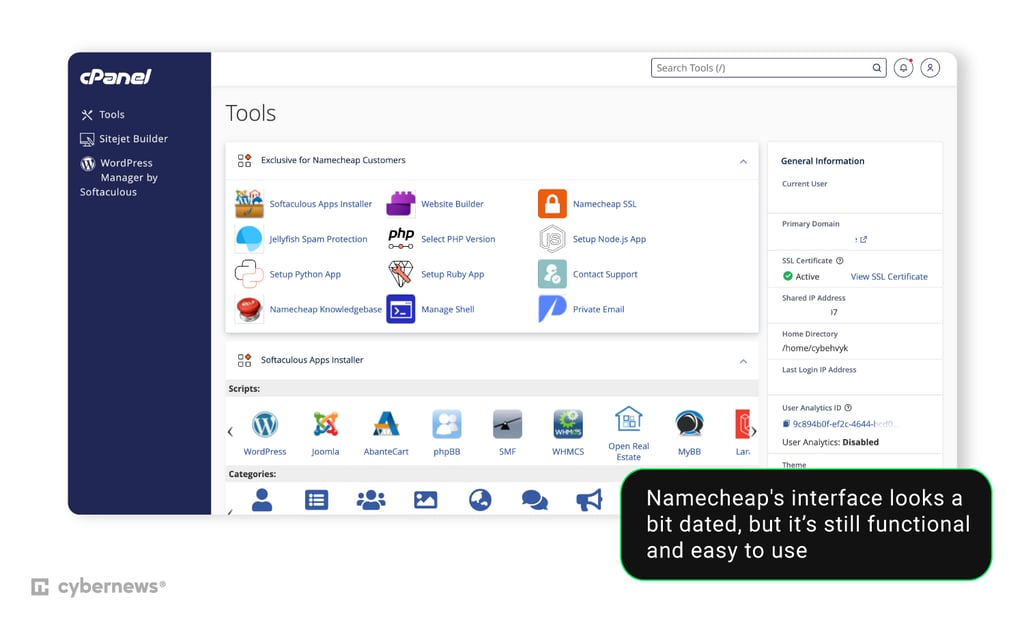Copy the User Analytics ID icon
The image size is (1024, 623).
(786, 424)
